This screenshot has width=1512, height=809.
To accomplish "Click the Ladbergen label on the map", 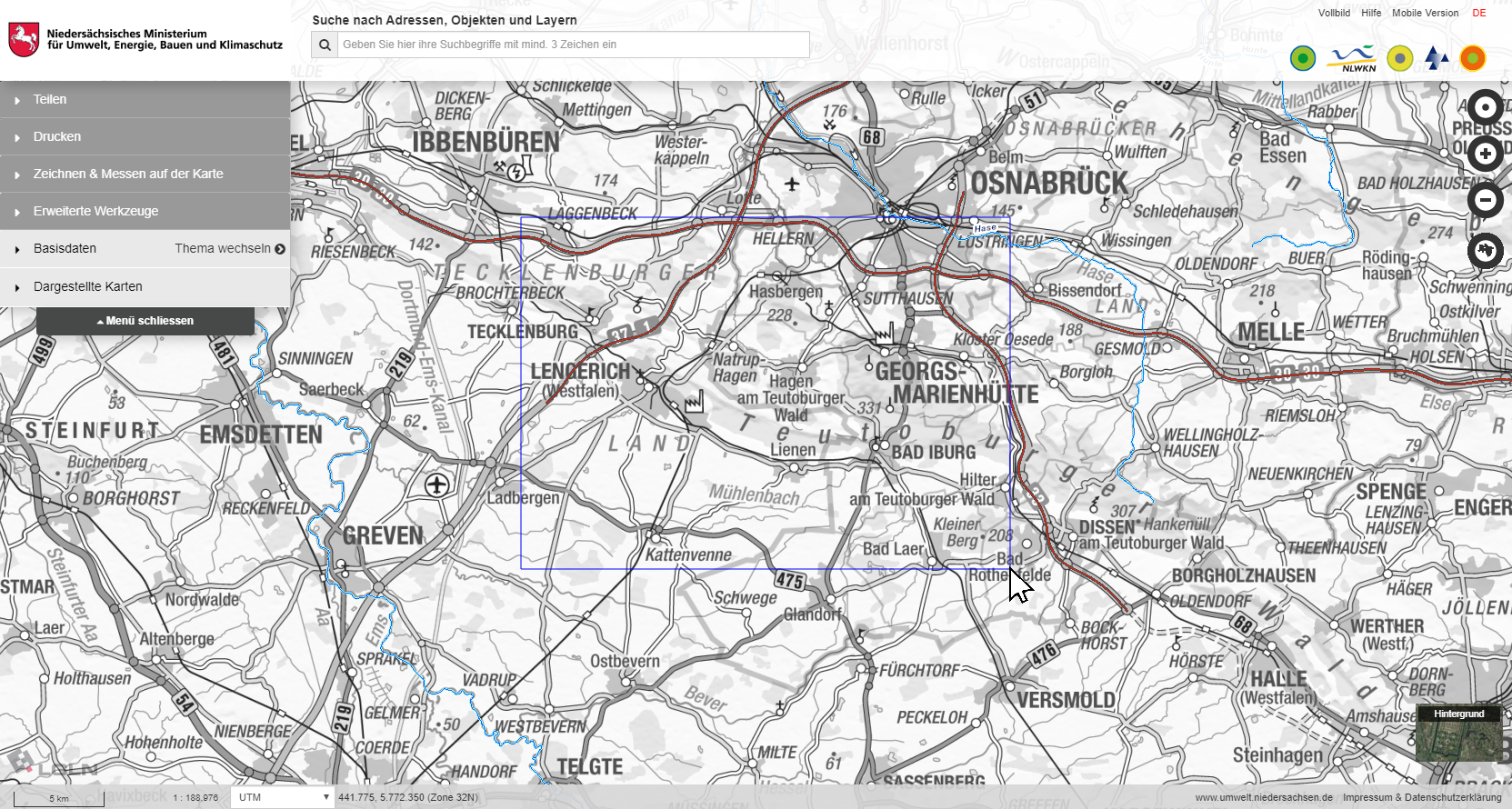I will pos(524,498).
